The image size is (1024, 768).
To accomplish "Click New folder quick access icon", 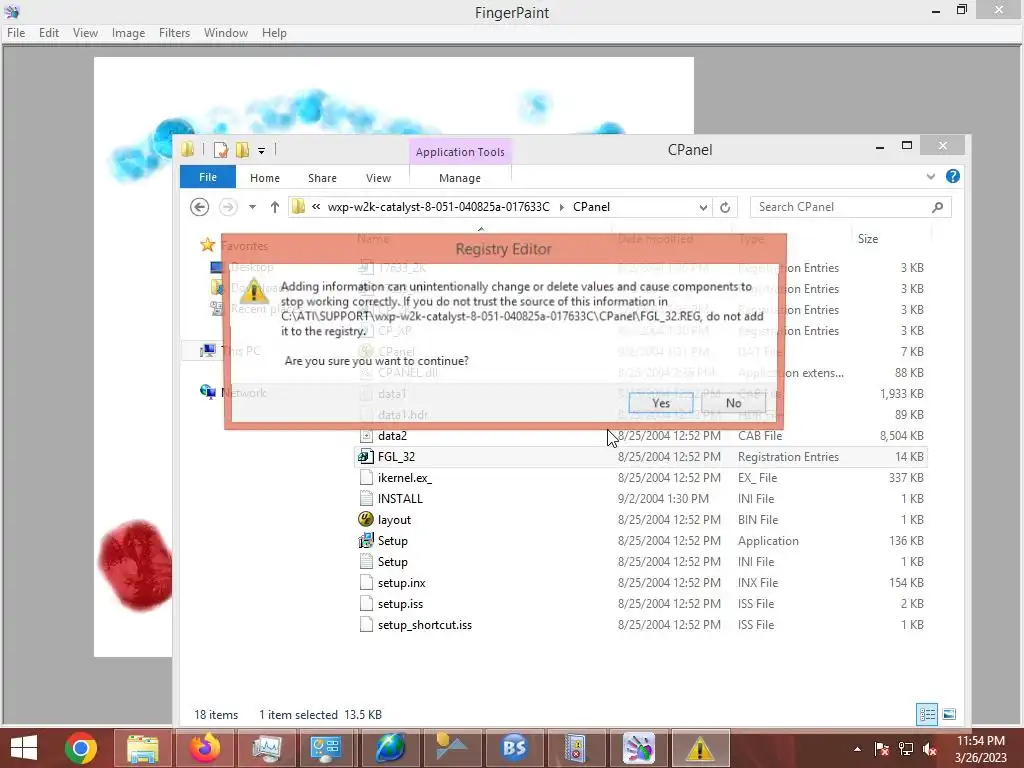I will pyautogui.click(x=242, y=150).
